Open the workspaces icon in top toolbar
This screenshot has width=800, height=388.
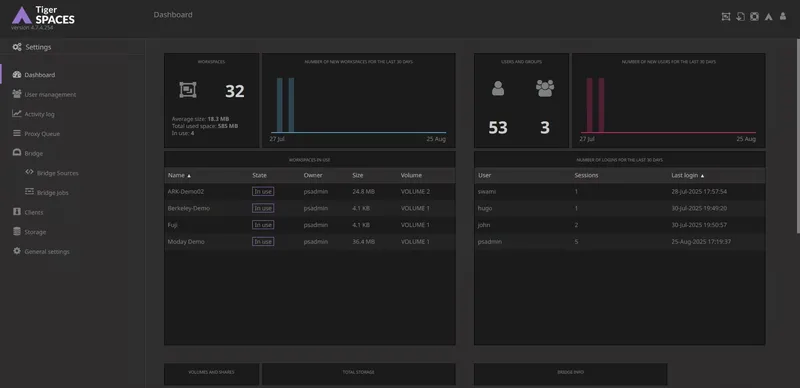point(726,17)
